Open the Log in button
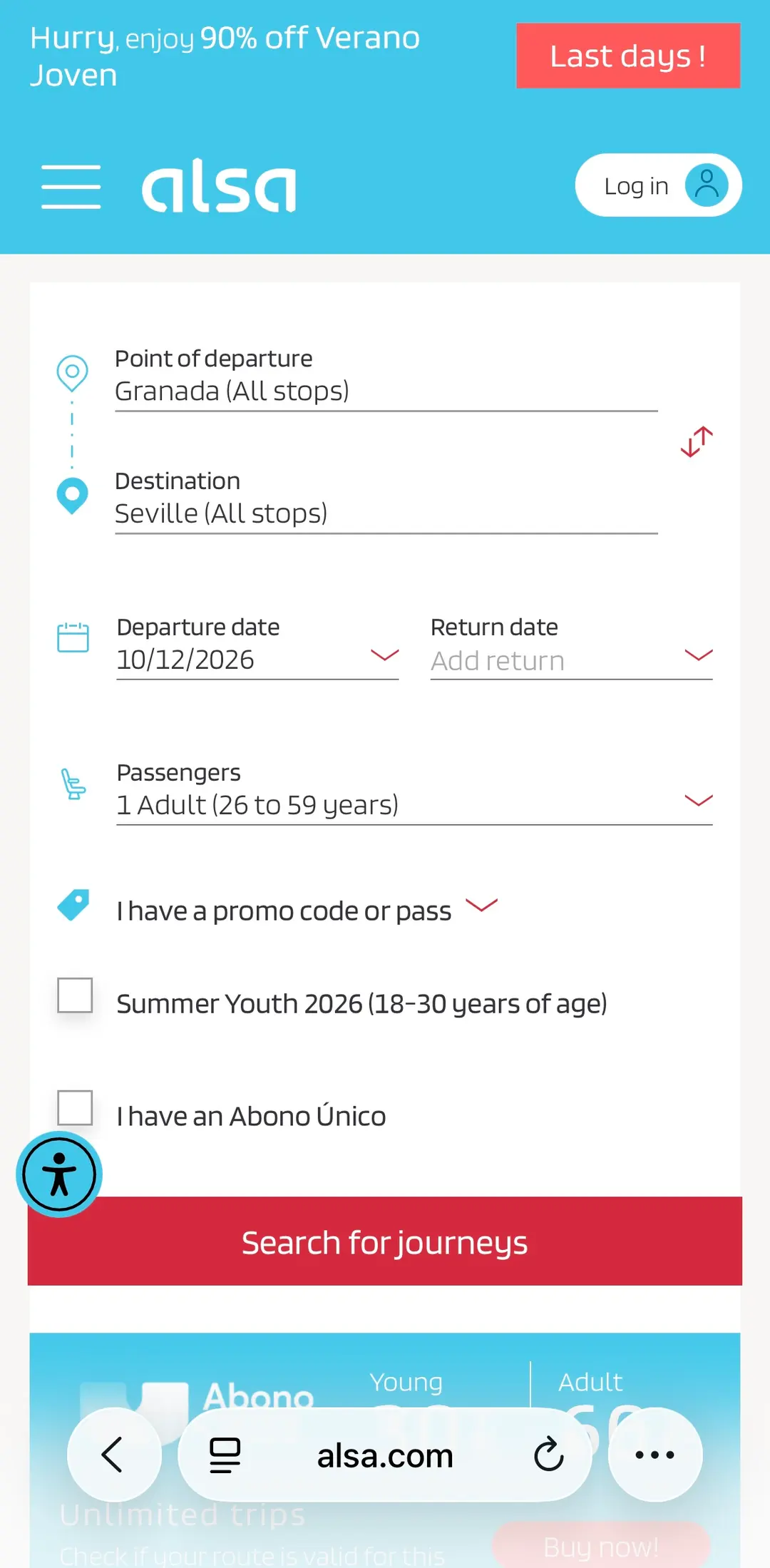 click(x=659, y=185)
